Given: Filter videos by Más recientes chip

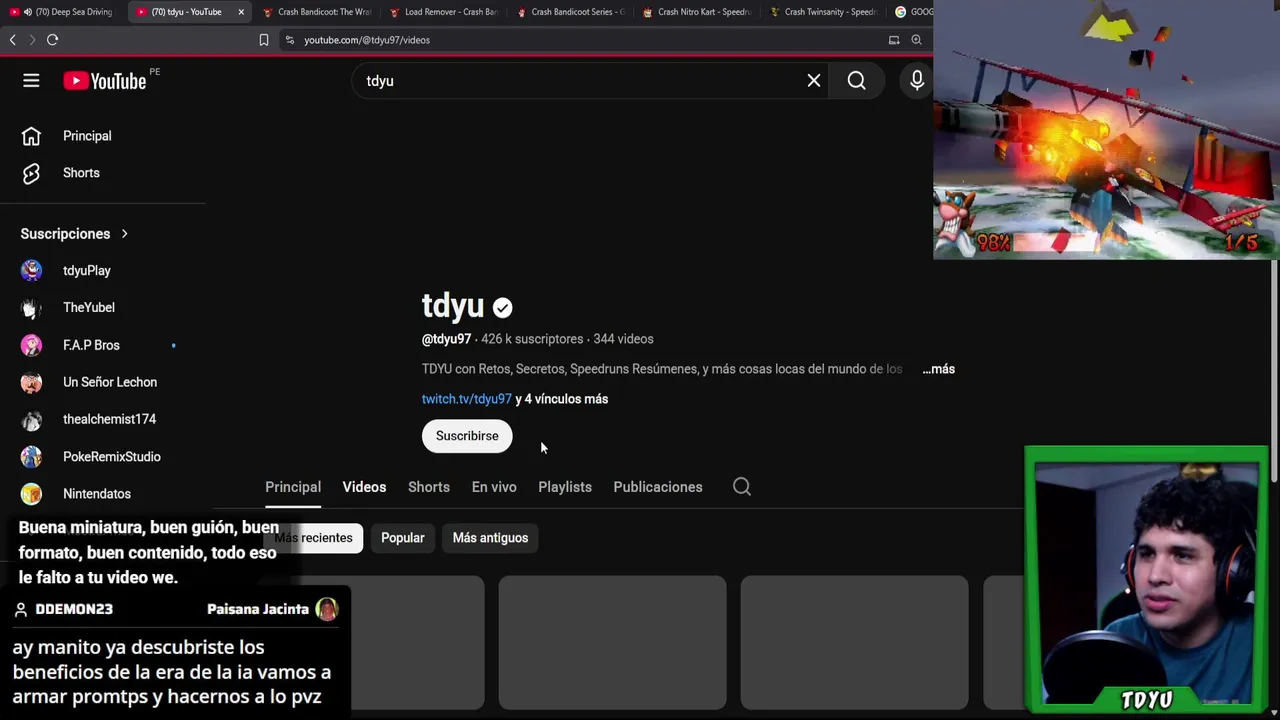Looking at the screenshot, I should pyautogui.click(x=313, y=538).
